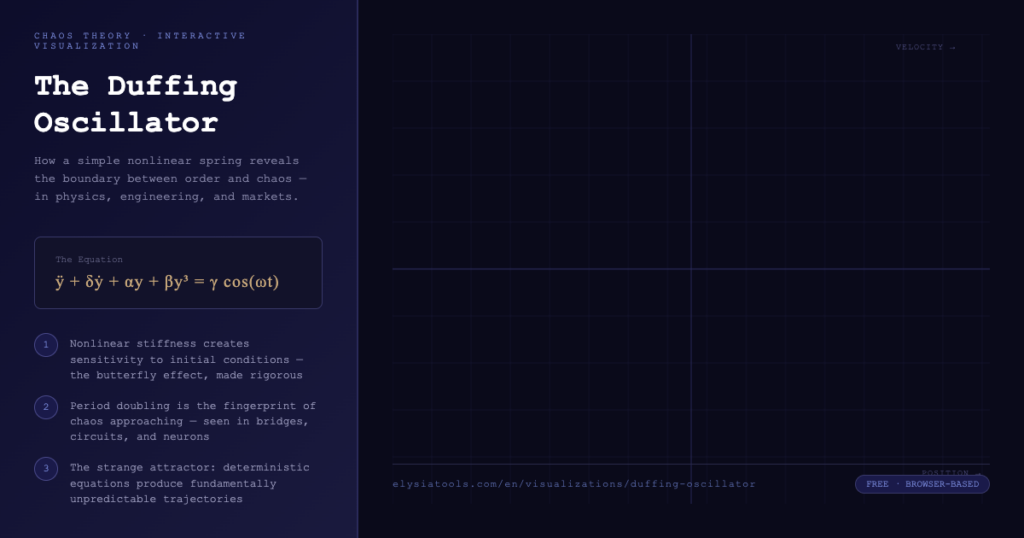Click the FREE · BROWSER-BASED badge
The width and height of the screenshot is (1024, 538).
922,484
